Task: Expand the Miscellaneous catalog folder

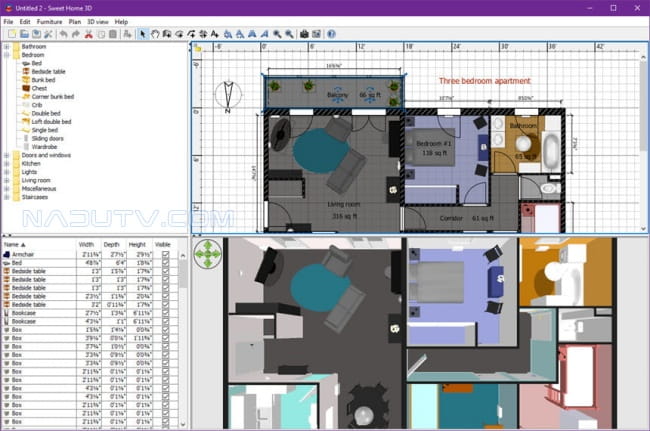Action: tap(7, 189)
